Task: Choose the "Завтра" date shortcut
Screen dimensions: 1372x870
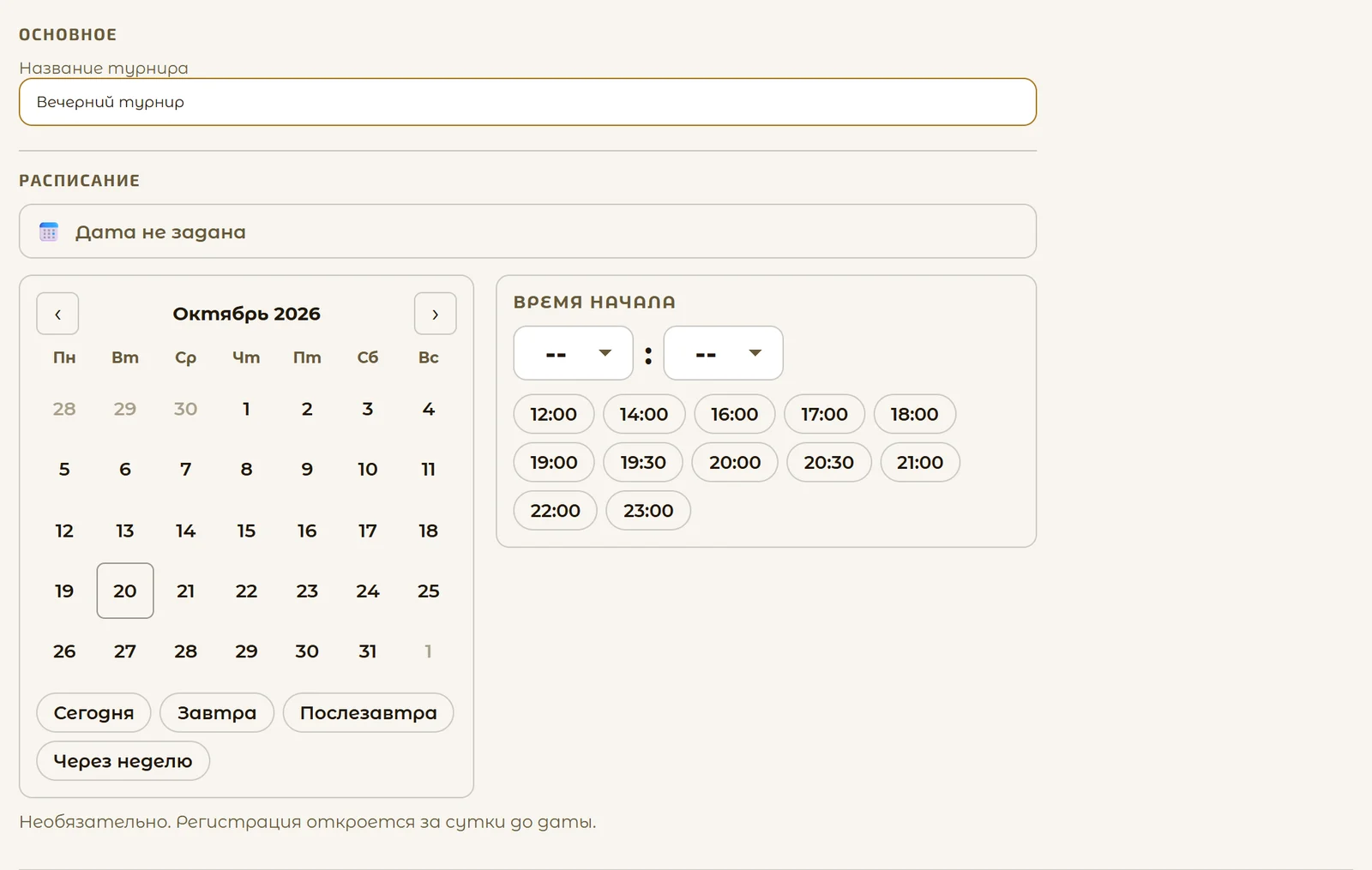Action: pyautogui.click(x=217, y=712)
